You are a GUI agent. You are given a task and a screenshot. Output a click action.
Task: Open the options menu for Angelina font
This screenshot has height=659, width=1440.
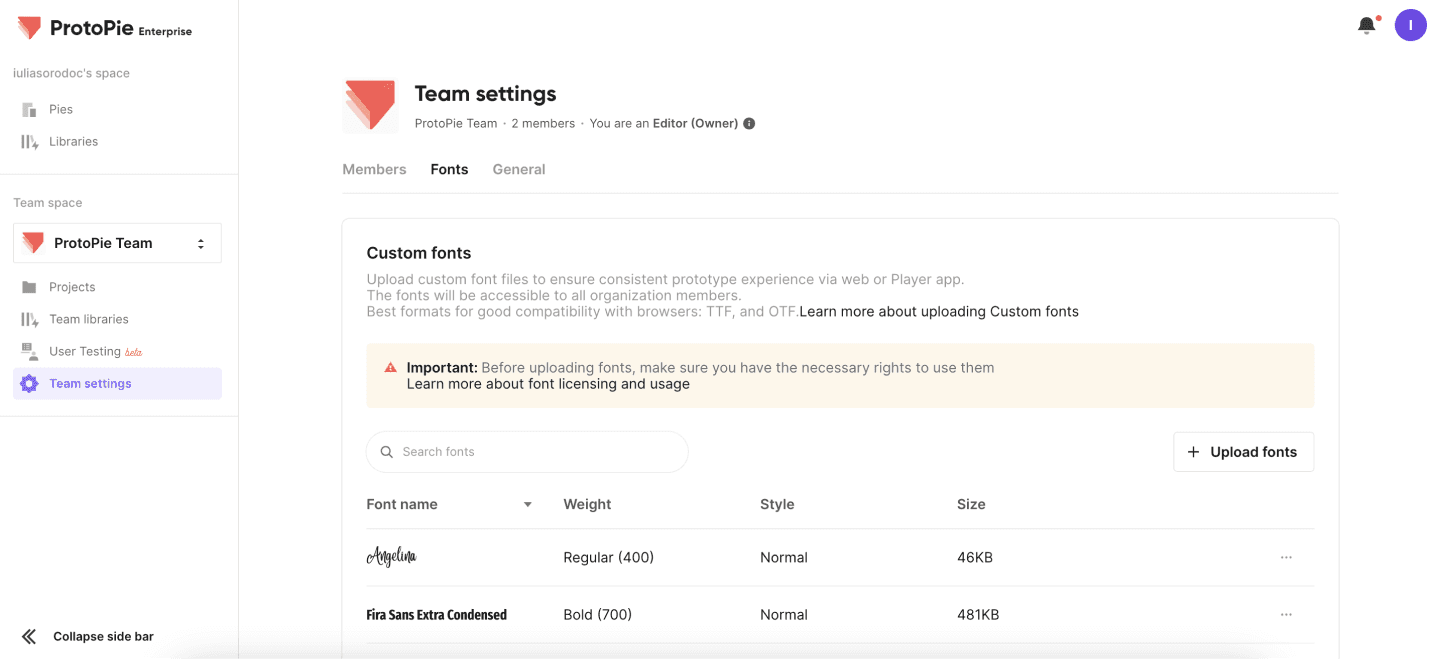point(1286,557)
